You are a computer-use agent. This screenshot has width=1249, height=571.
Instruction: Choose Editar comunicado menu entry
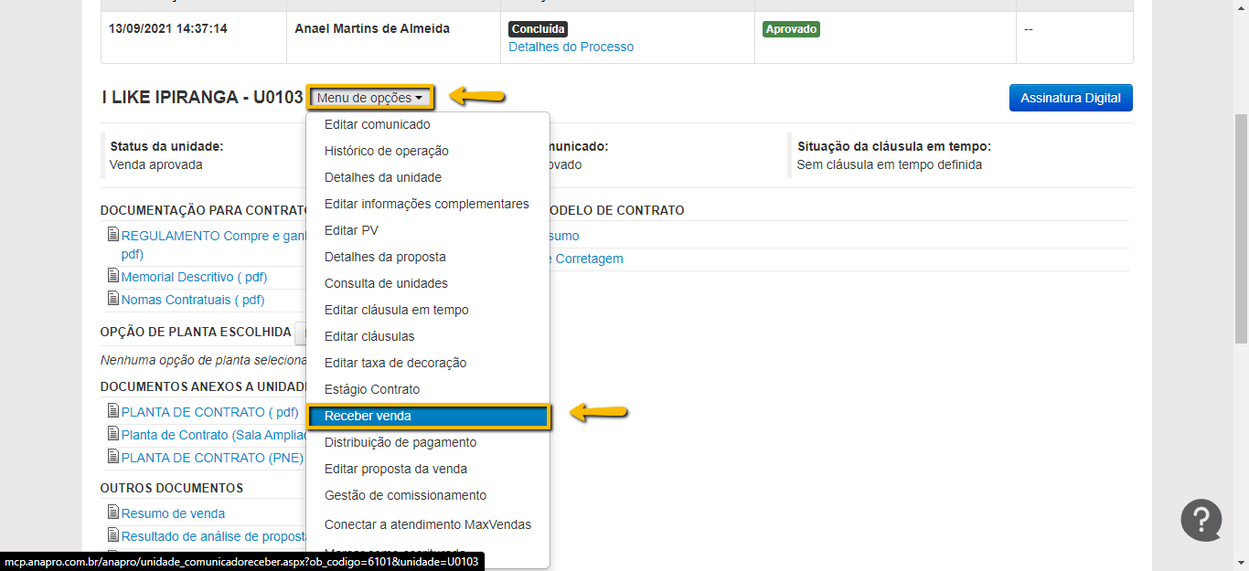pos(377,125)
